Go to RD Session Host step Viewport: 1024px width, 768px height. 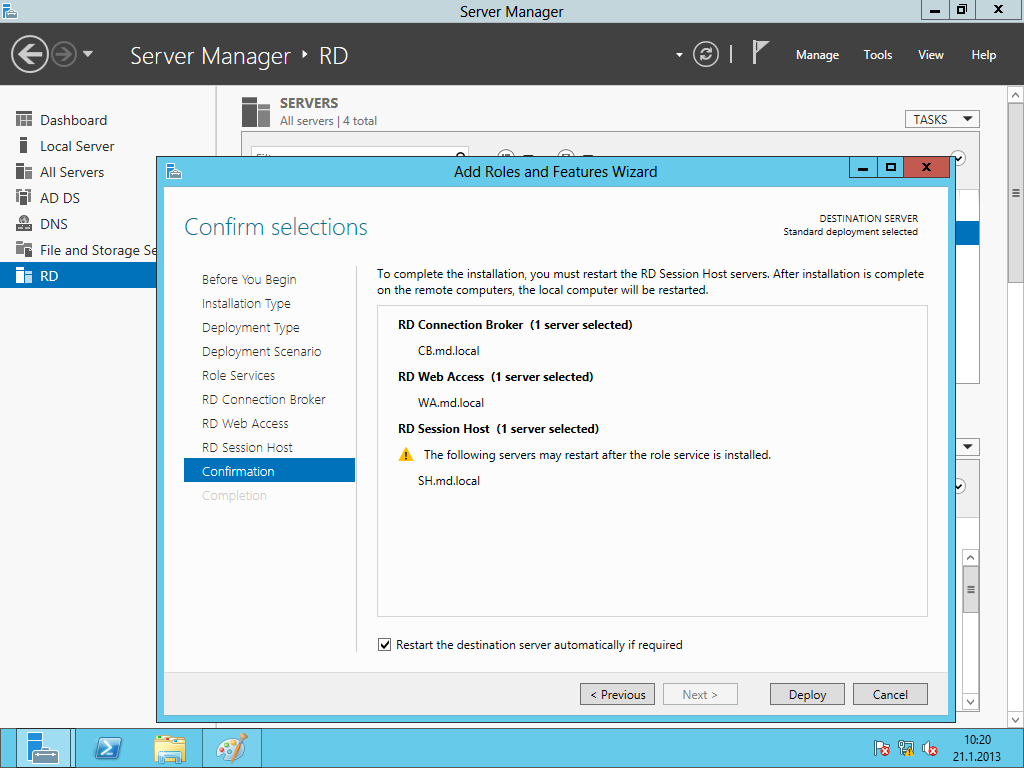(x=247, y=447)
